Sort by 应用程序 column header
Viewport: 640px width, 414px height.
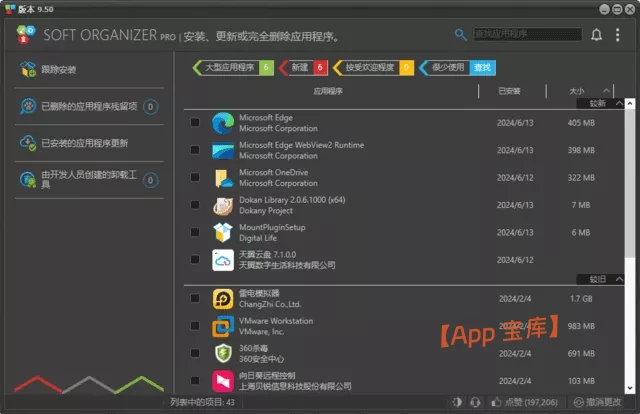tap(328, 91)
